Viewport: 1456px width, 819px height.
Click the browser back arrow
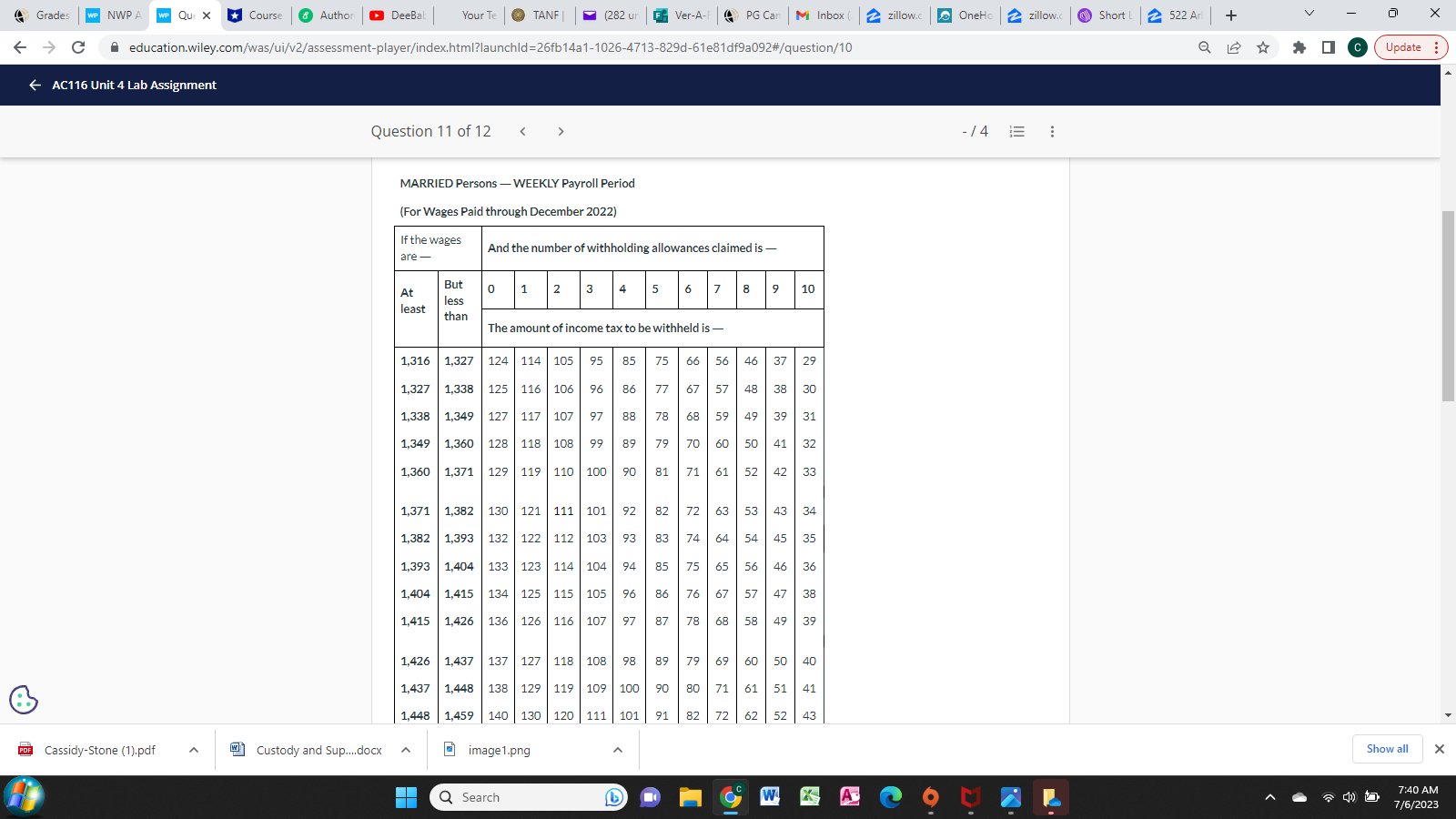pyautogui.click(x=20, y=47)
